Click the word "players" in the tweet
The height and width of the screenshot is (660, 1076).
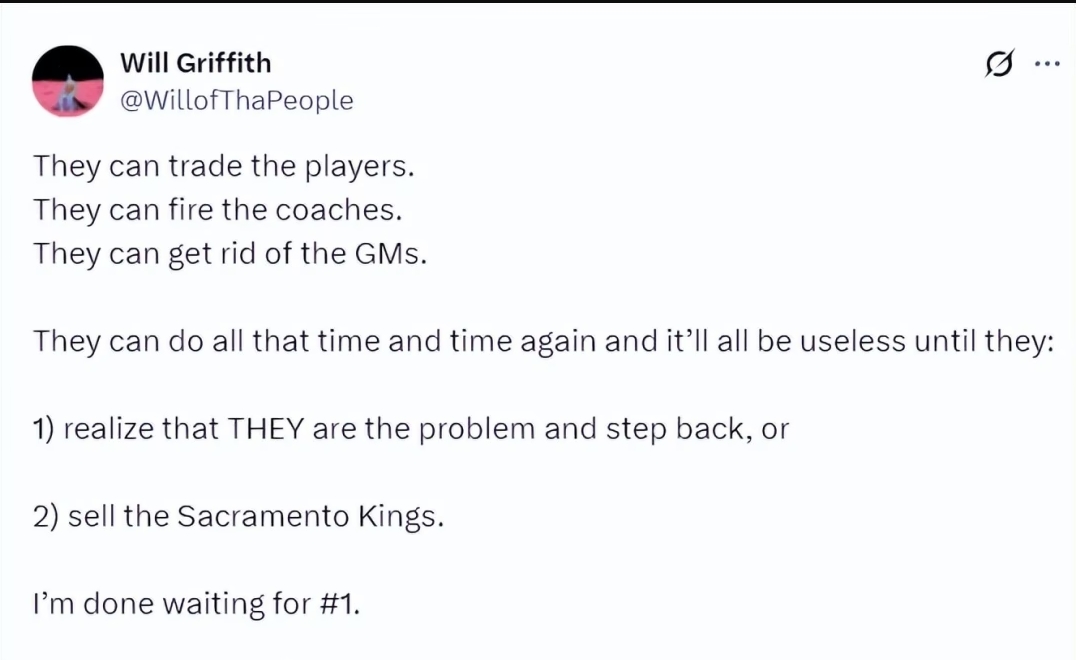(355, 166)
